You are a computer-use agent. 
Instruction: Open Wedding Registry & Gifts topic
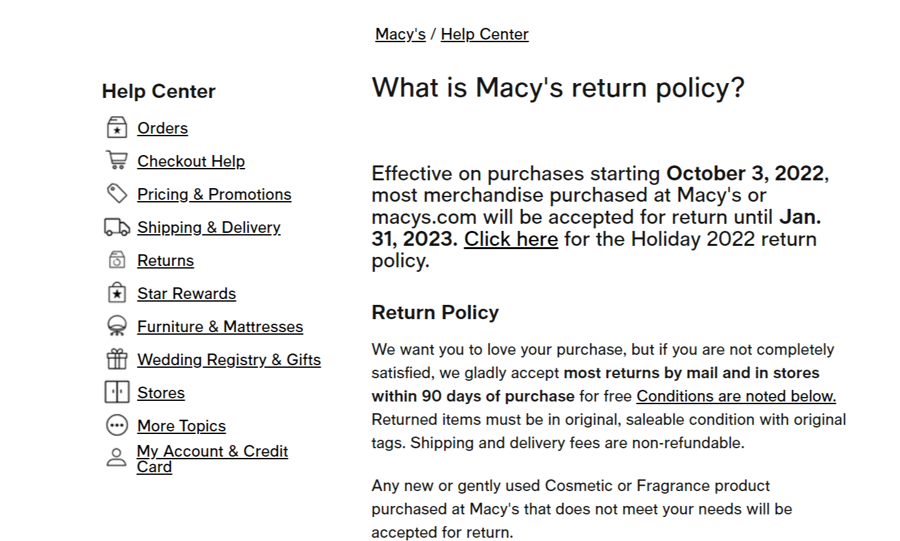229,360
